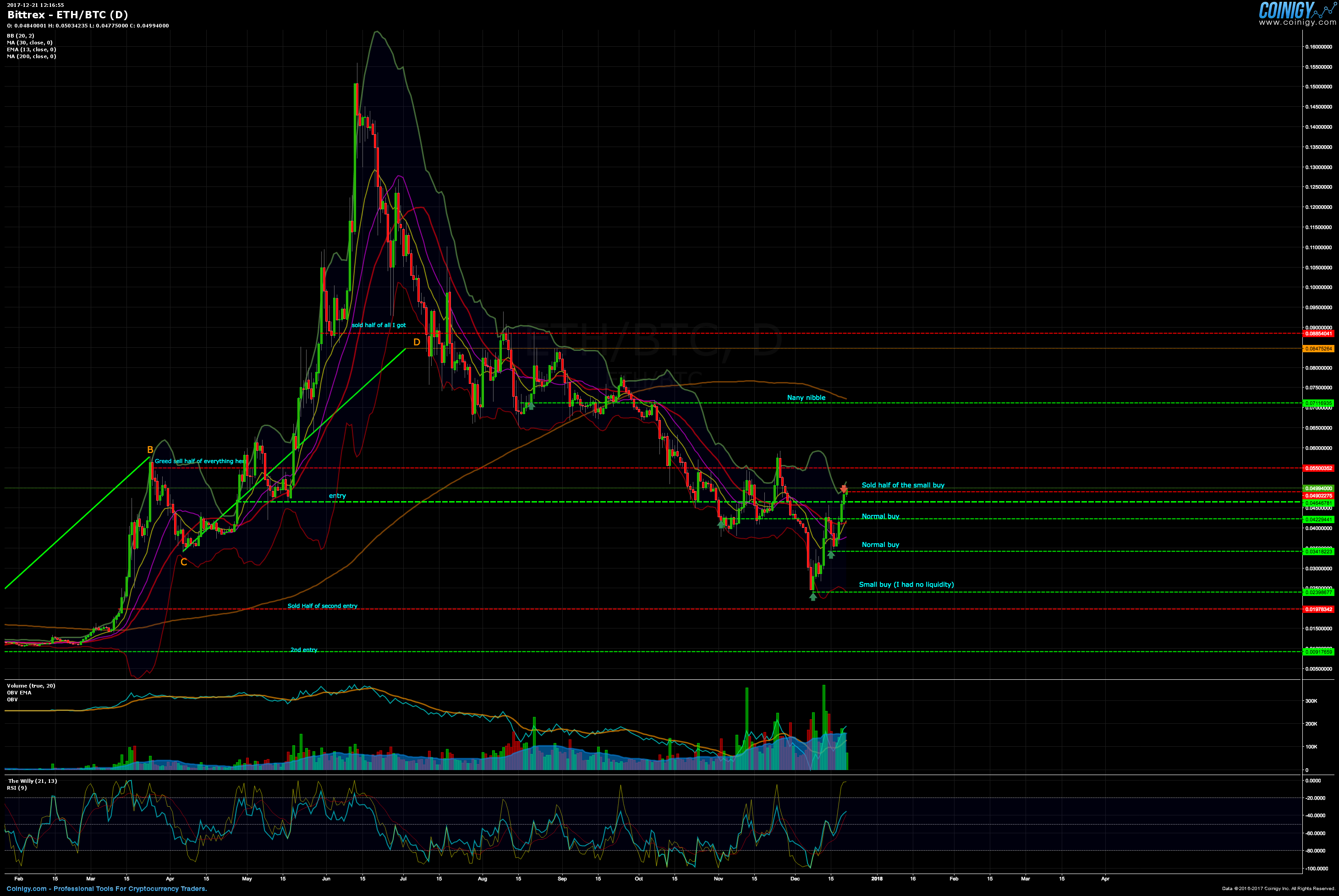Click 'Small buy (I had no liquidity)' note
The image size is (1339, 896).
[x=906, y=585]
